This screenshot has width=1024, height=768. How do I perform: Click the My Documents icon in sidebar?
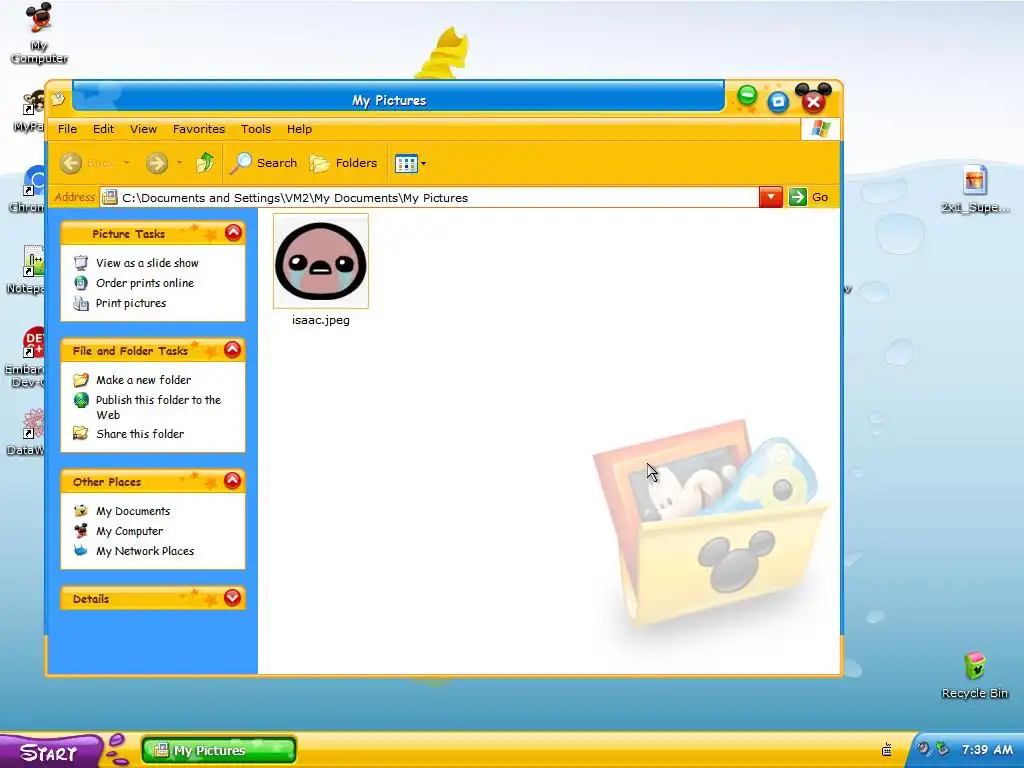[x=80, y=511]
